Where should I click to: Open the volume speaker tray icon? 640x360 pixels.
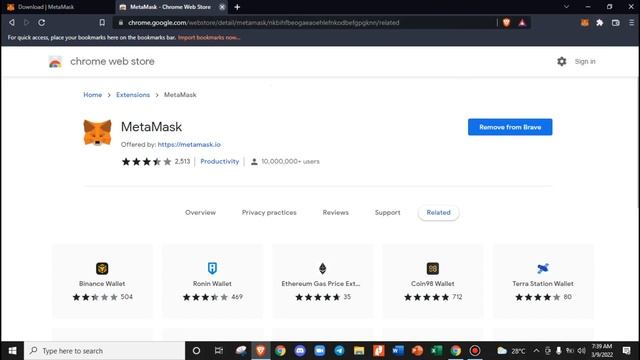582,351
